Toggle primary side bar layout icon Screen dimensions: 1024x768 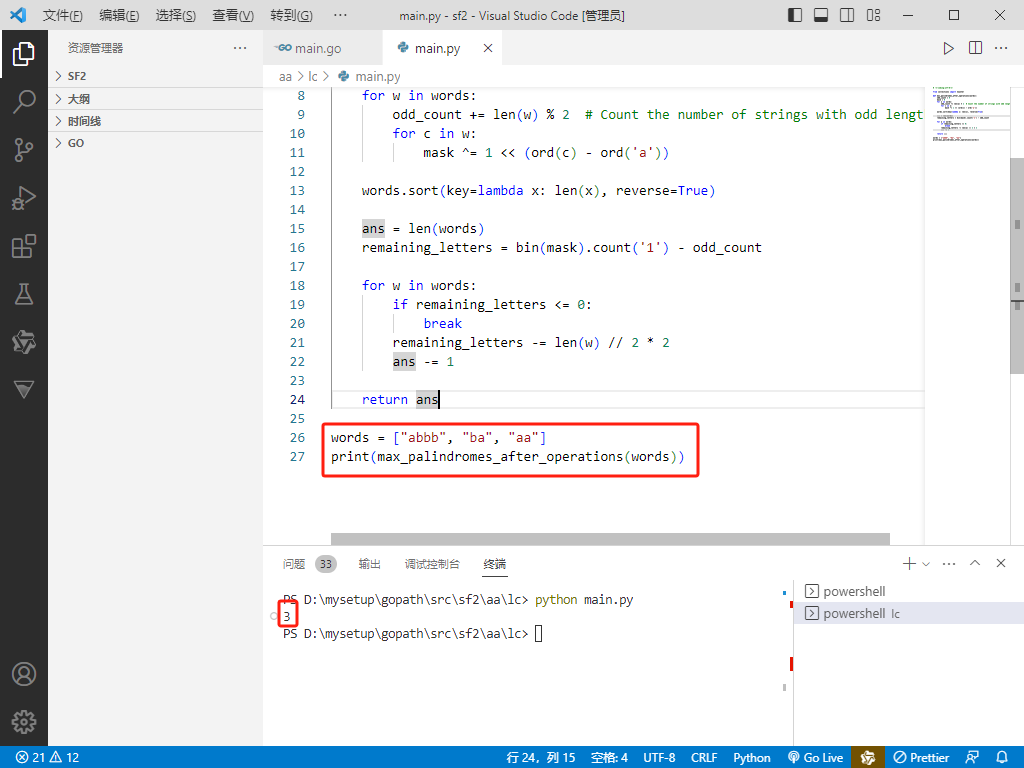point(795,15)
